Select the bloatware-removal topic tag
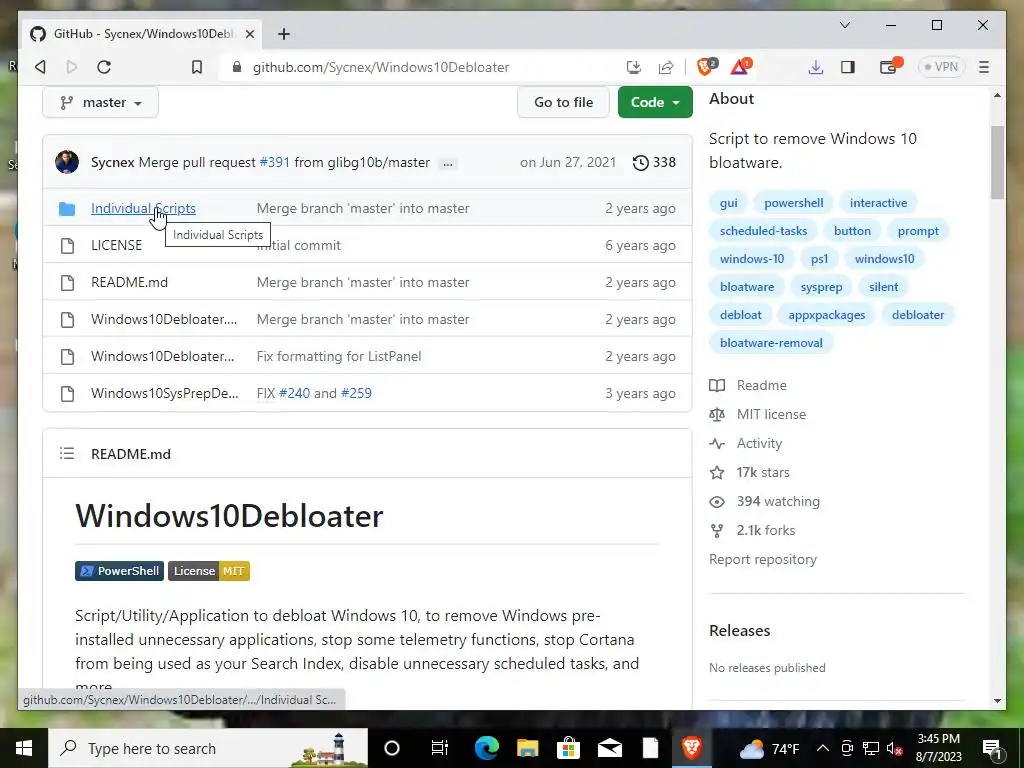 [771, 343]
